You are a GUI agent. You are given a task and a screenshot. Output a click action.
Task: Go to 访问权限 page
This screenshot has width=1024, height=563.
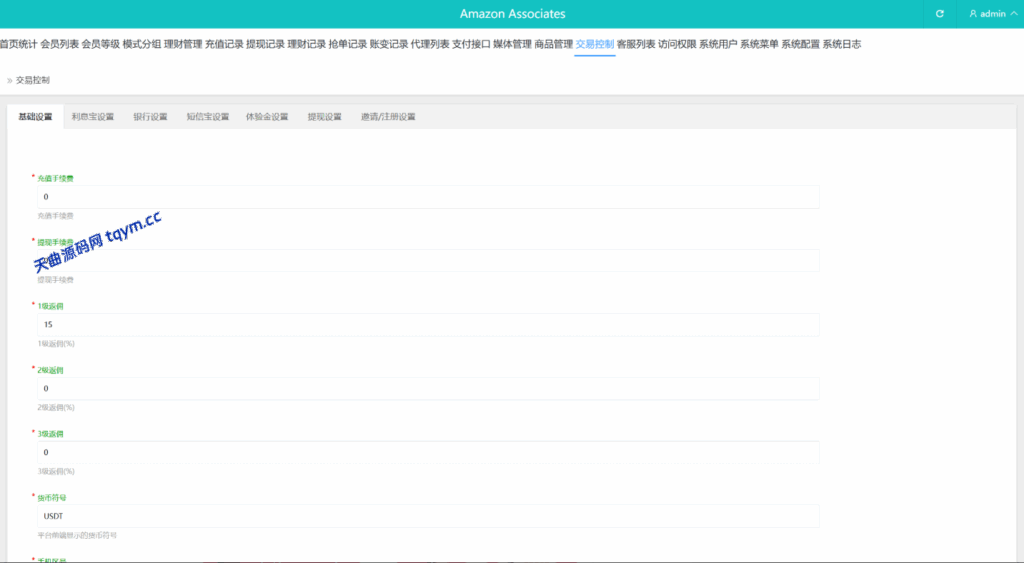tap(677, 44)
